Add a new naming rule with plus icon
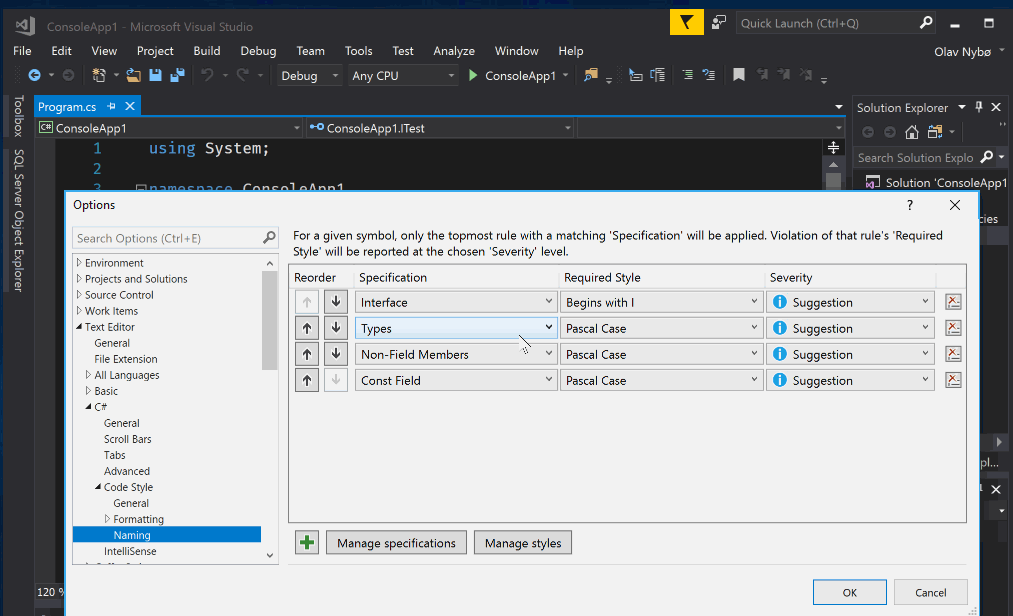This screenshot has width=1013, height=616. (306, 542)
